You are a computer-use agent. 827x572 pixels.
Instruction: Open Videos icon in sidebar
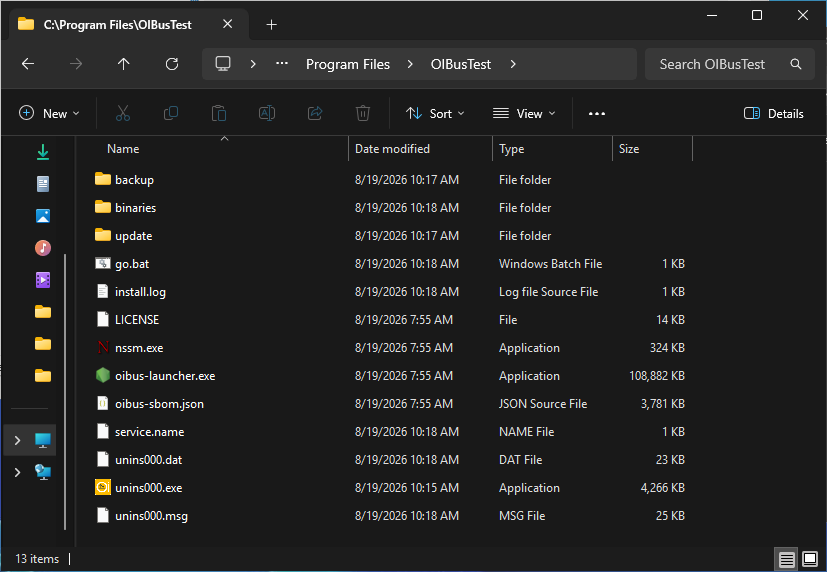43,280
